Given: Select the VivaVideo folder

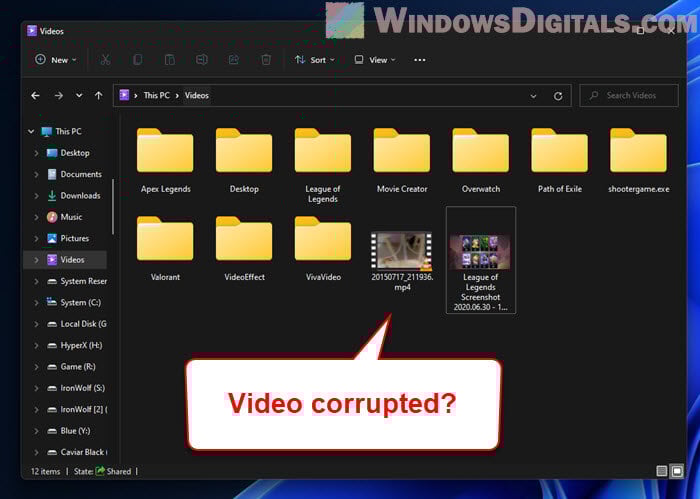Looking at the screenshot, I should coord(323,249).
